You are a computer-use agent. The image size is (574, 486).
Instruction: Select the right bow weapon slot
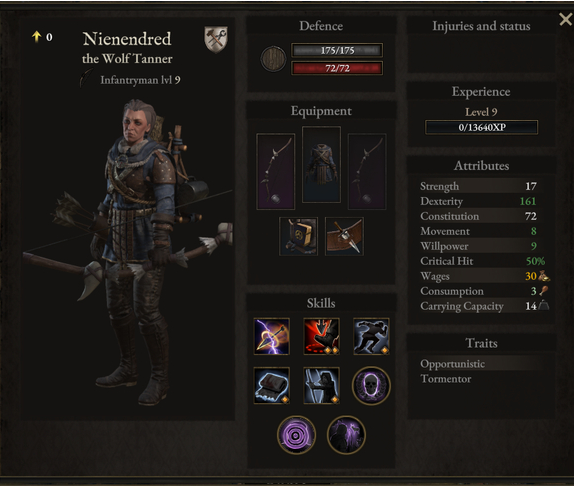pos(367,171)
